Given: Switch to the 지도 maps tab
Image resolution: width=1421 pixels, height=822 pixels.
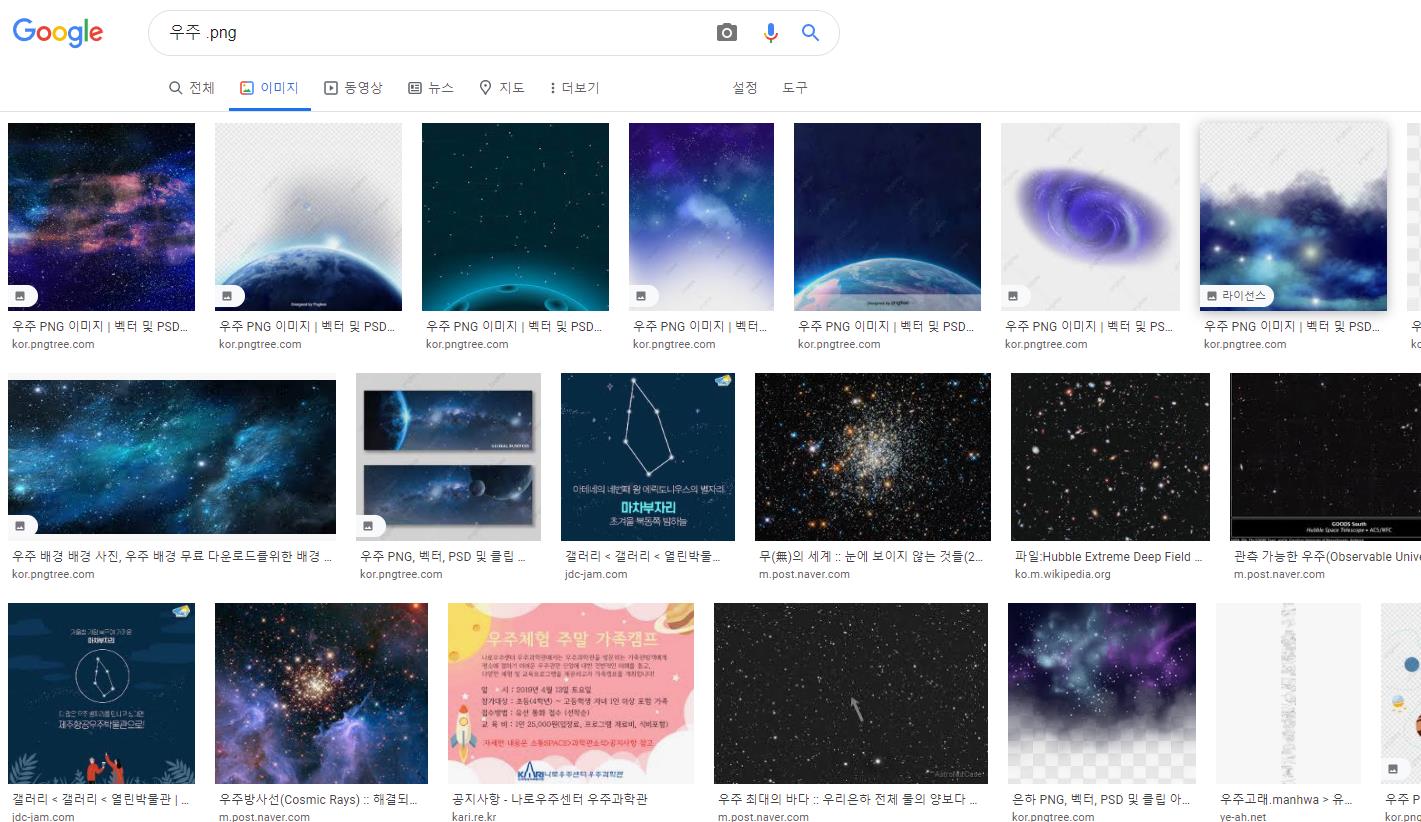Looking at the screenshot, I should tap(502, 88).
